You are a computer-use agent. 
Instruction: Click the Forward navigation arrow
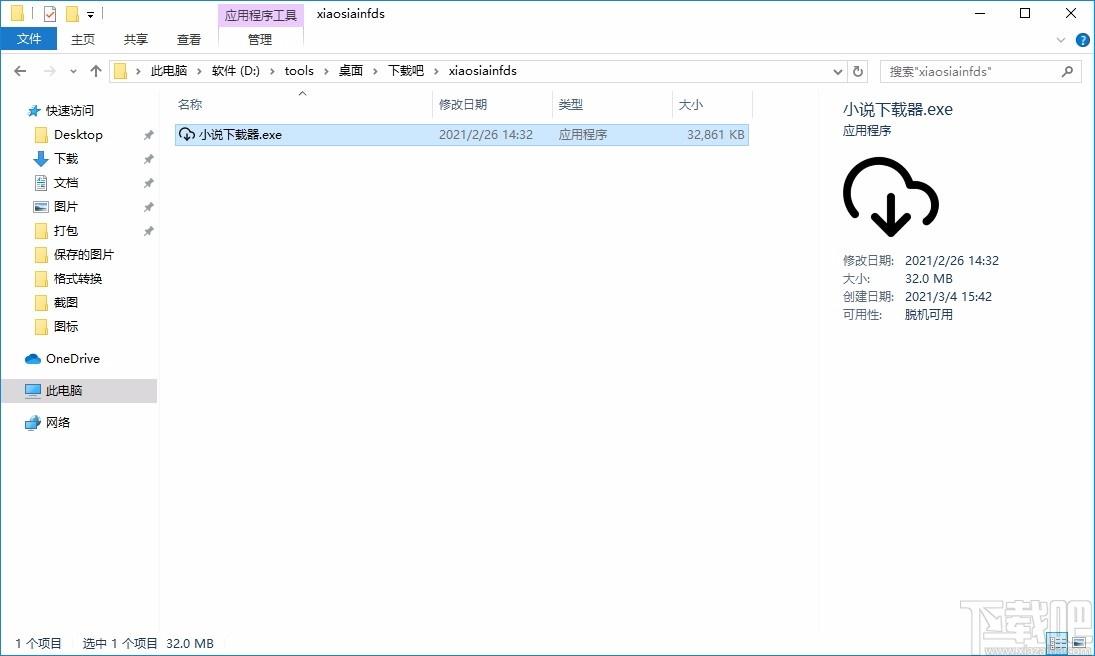coord(50,71)
